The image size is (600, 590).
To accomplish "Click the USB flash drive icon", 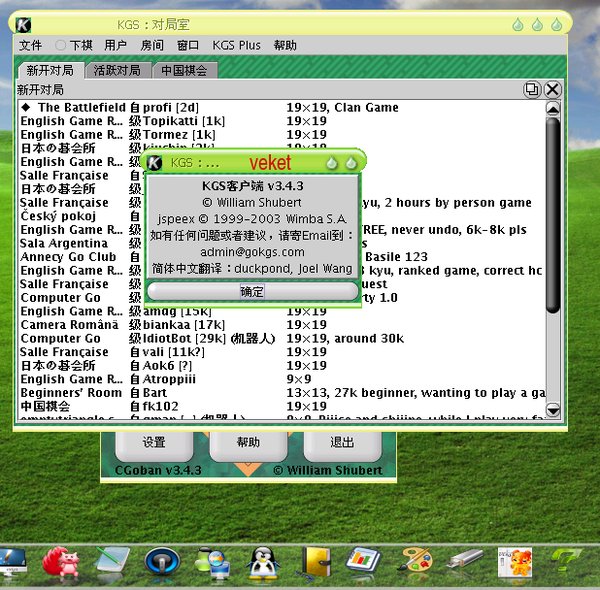I will tap(465, 559).
